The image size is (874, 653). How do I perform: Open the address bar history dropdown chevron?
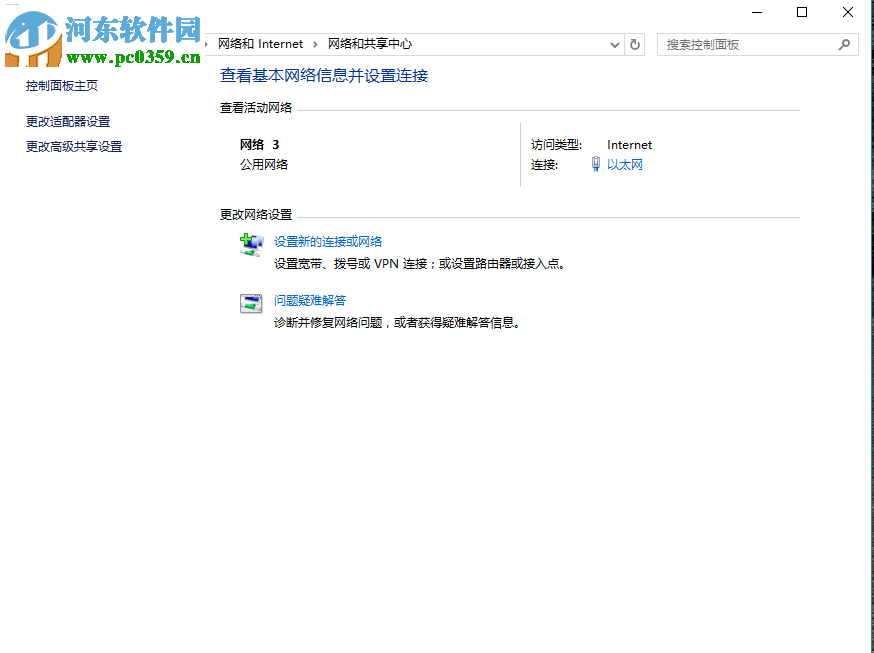[x=616, y=44]
